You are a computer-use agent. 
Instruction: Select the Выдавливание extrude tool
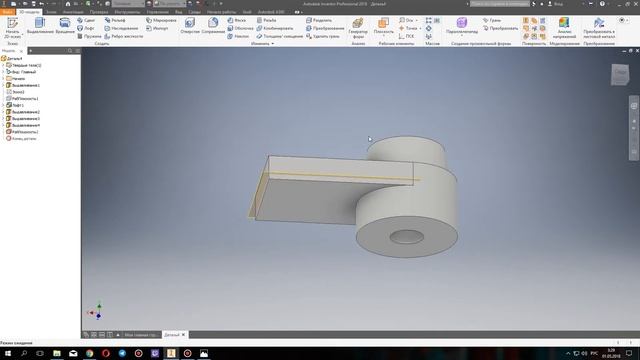pos(40,25)
